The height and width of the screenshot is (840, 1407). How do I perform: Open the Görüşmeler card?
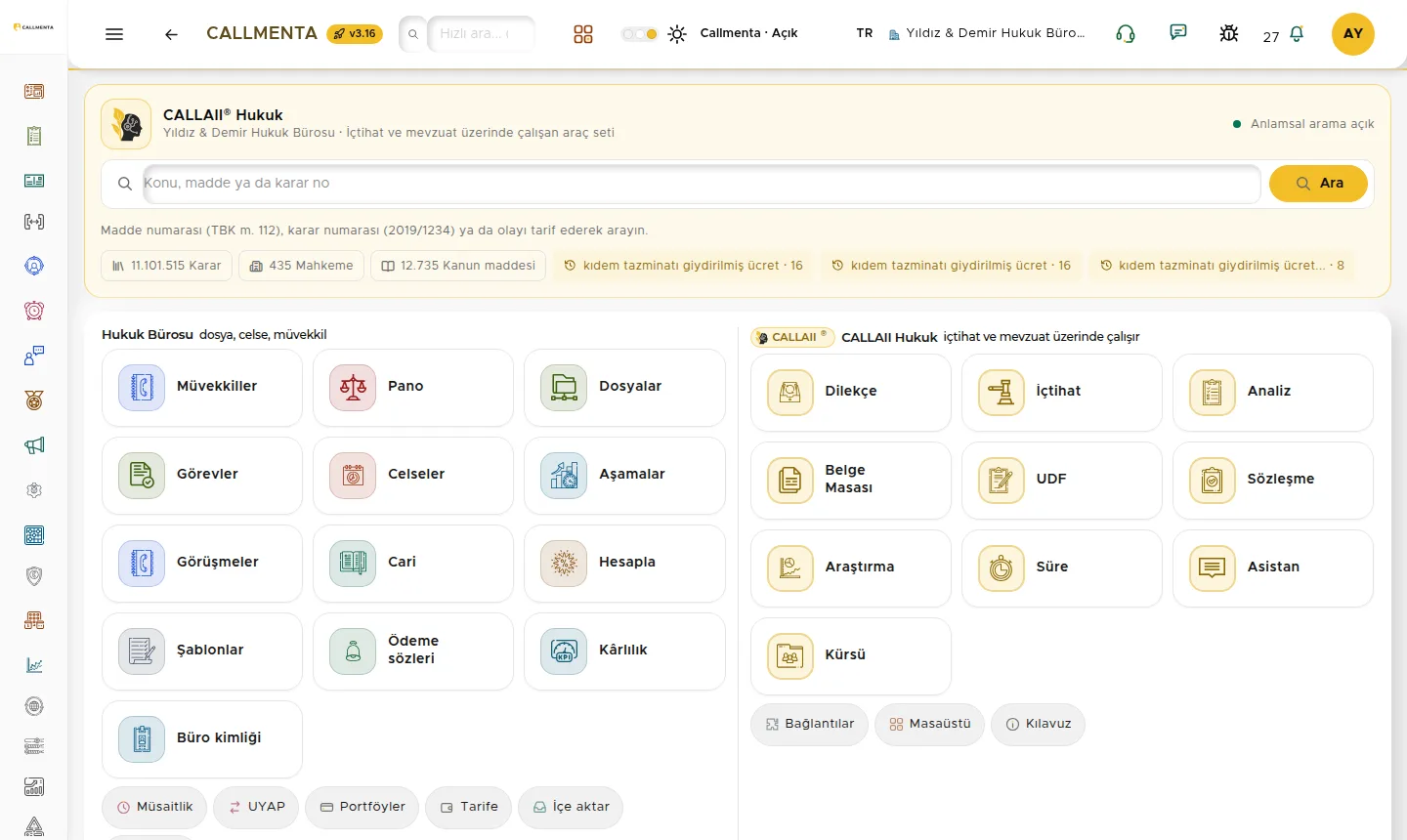click(x=202, y=564)
